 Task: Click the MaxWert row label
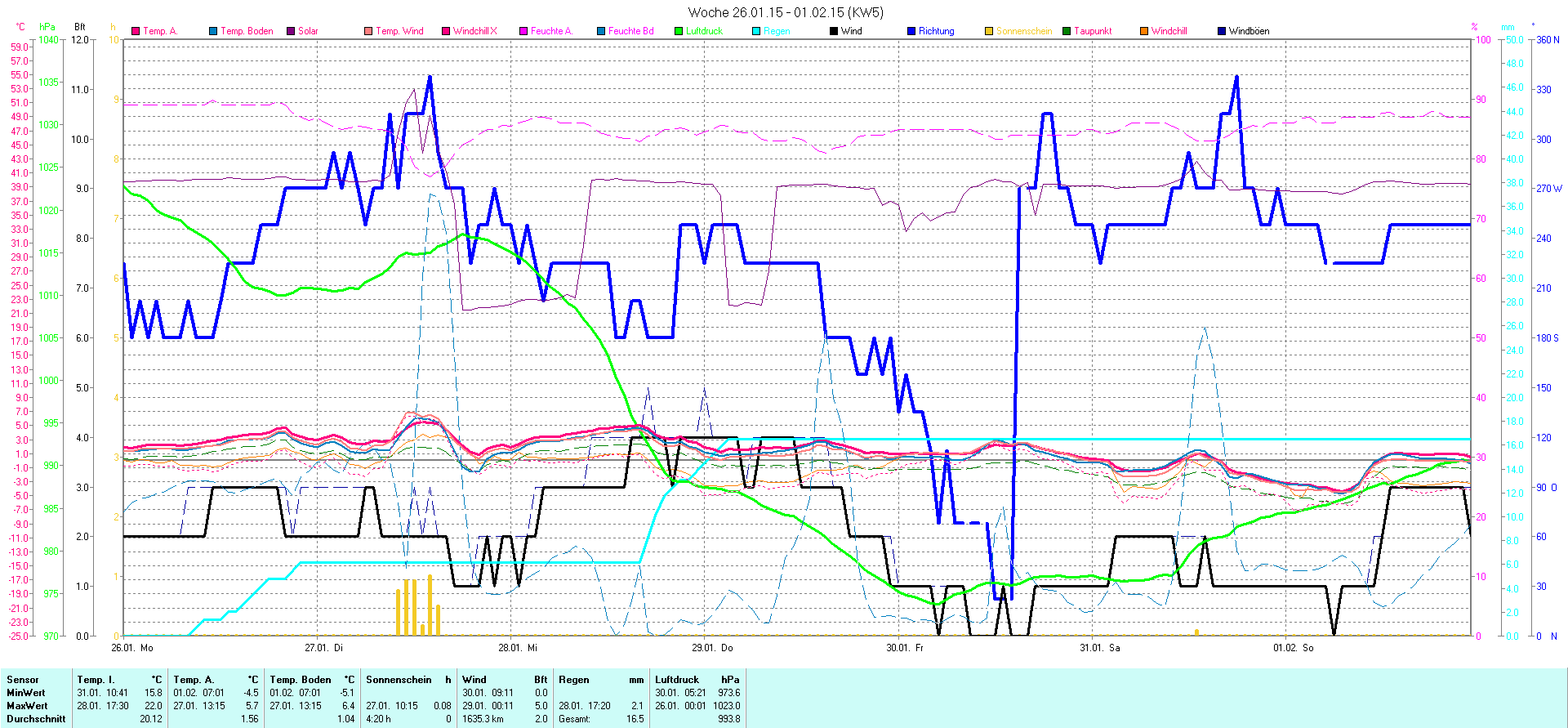pyautogui.click(x=27, y=706)
